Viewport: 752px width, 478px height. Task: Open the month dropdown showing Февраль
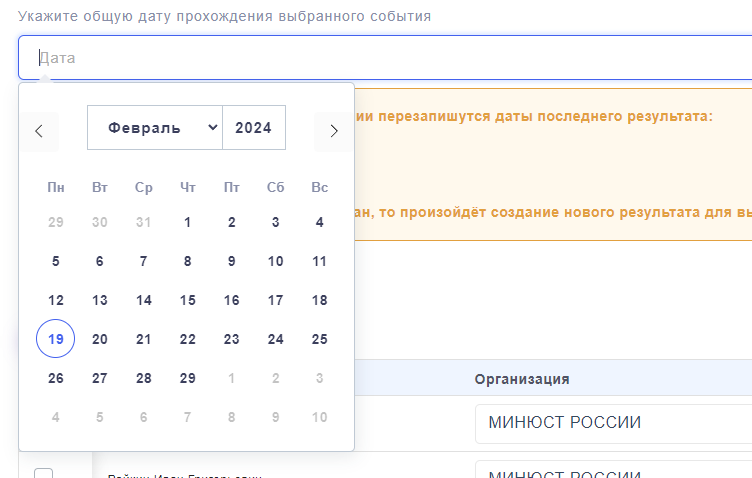coord(155,128)
